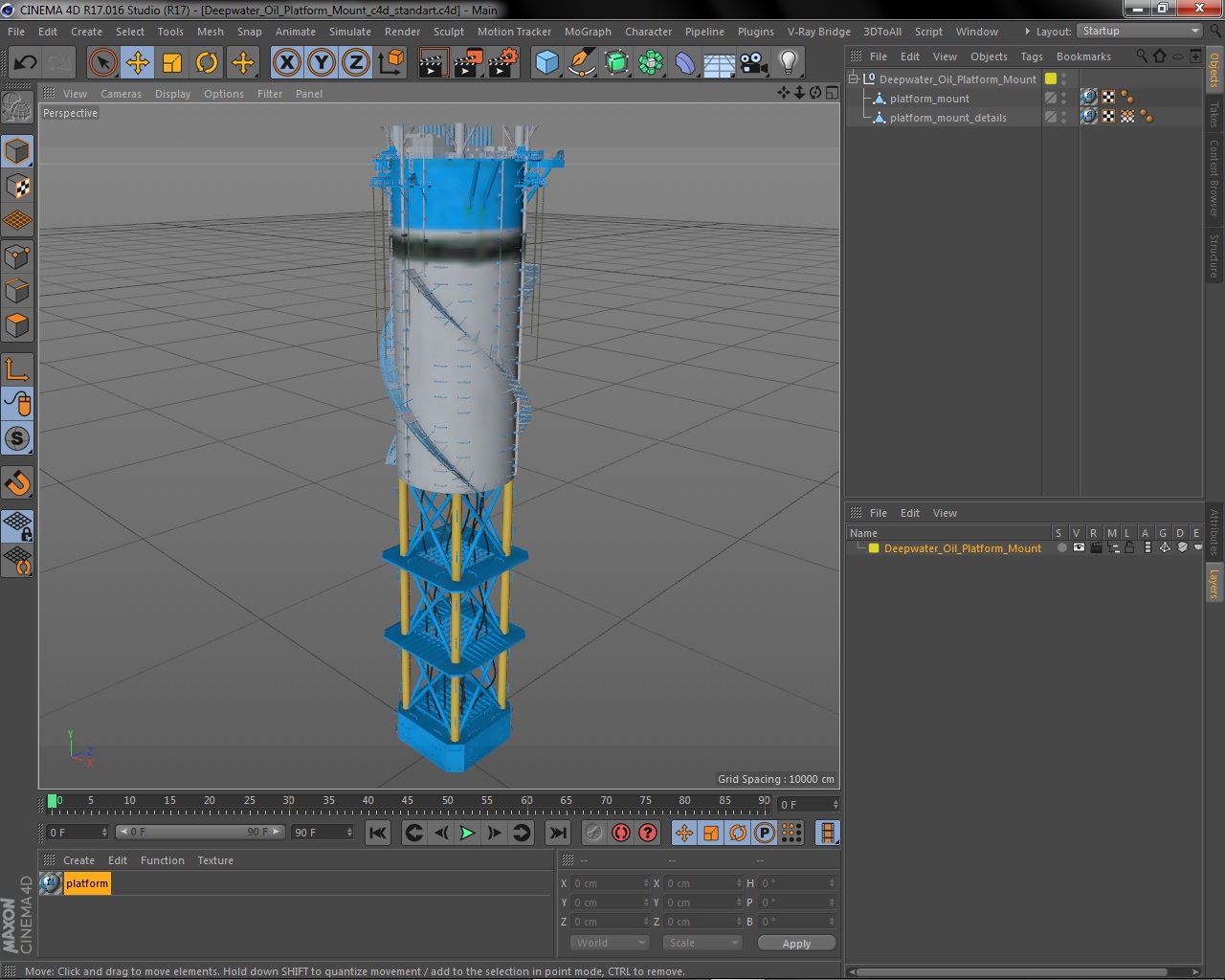This screenshot has width=1225, height=980.
Task: Open the Array modeling objects icon
Action: click(652, 63)
